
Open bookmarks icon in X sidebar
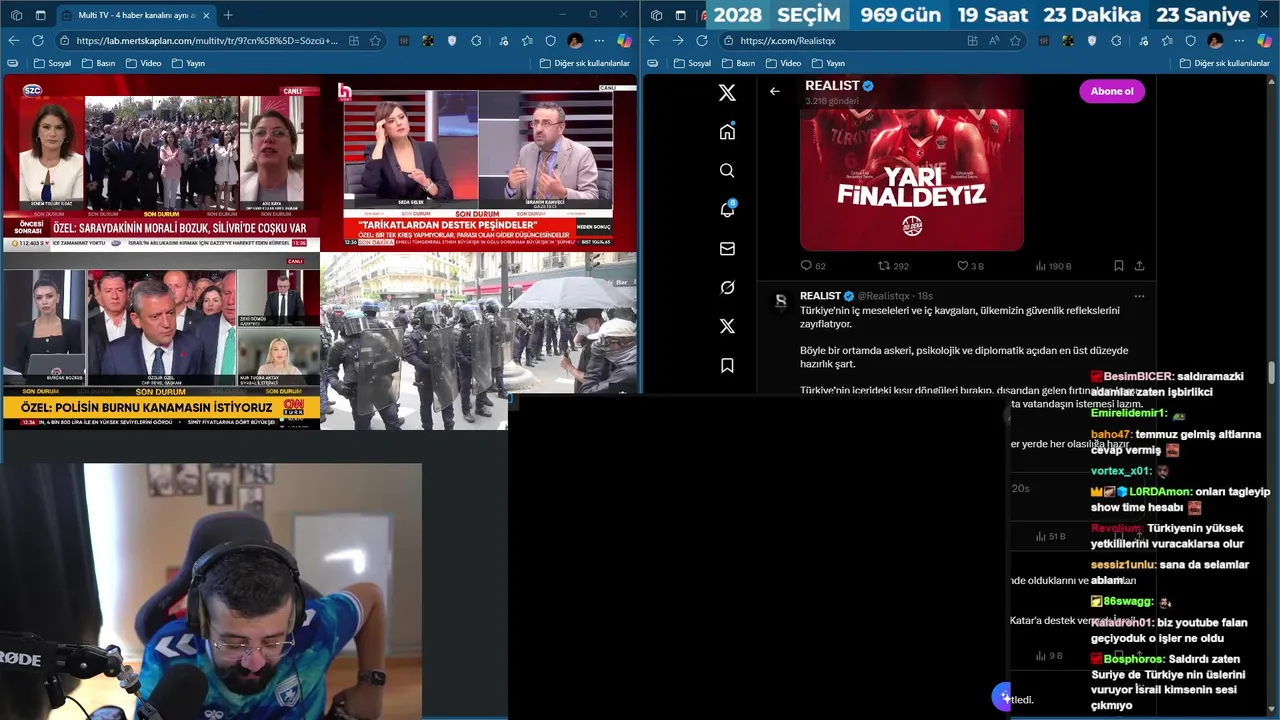tap(727, 365)
